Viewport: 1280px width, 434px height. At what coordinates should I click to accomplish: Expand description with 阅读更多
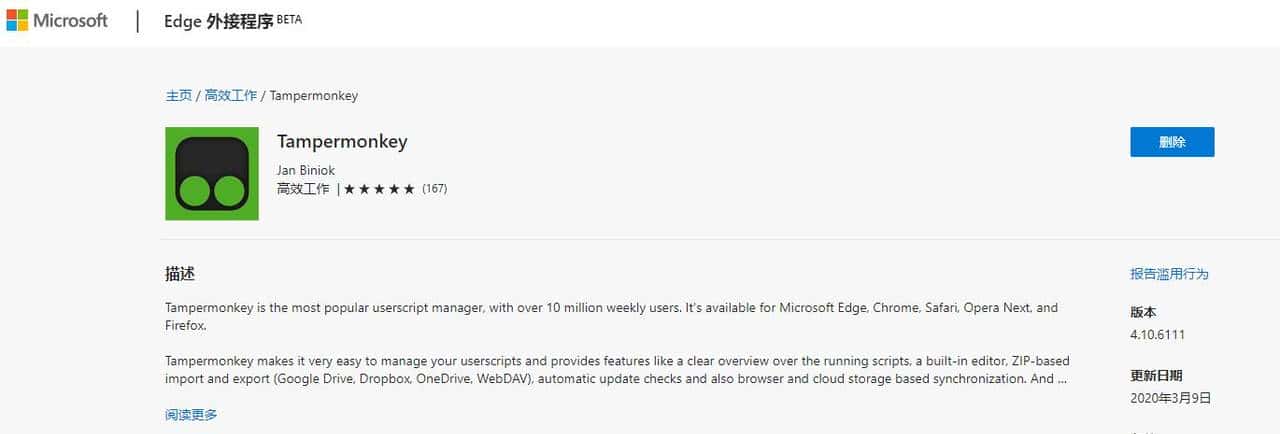coord(191,414)
